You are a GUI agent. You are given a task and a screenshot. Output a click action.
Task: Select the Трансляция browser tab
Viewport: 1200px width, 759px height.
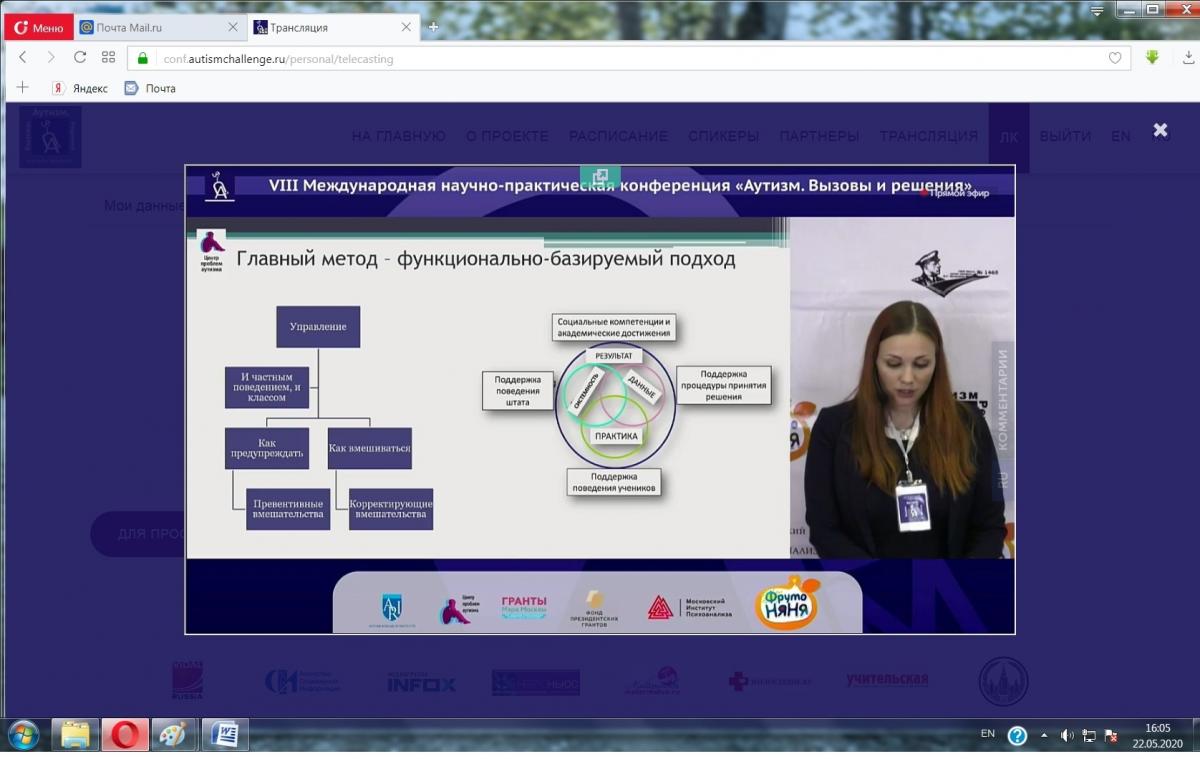[334, 27]
